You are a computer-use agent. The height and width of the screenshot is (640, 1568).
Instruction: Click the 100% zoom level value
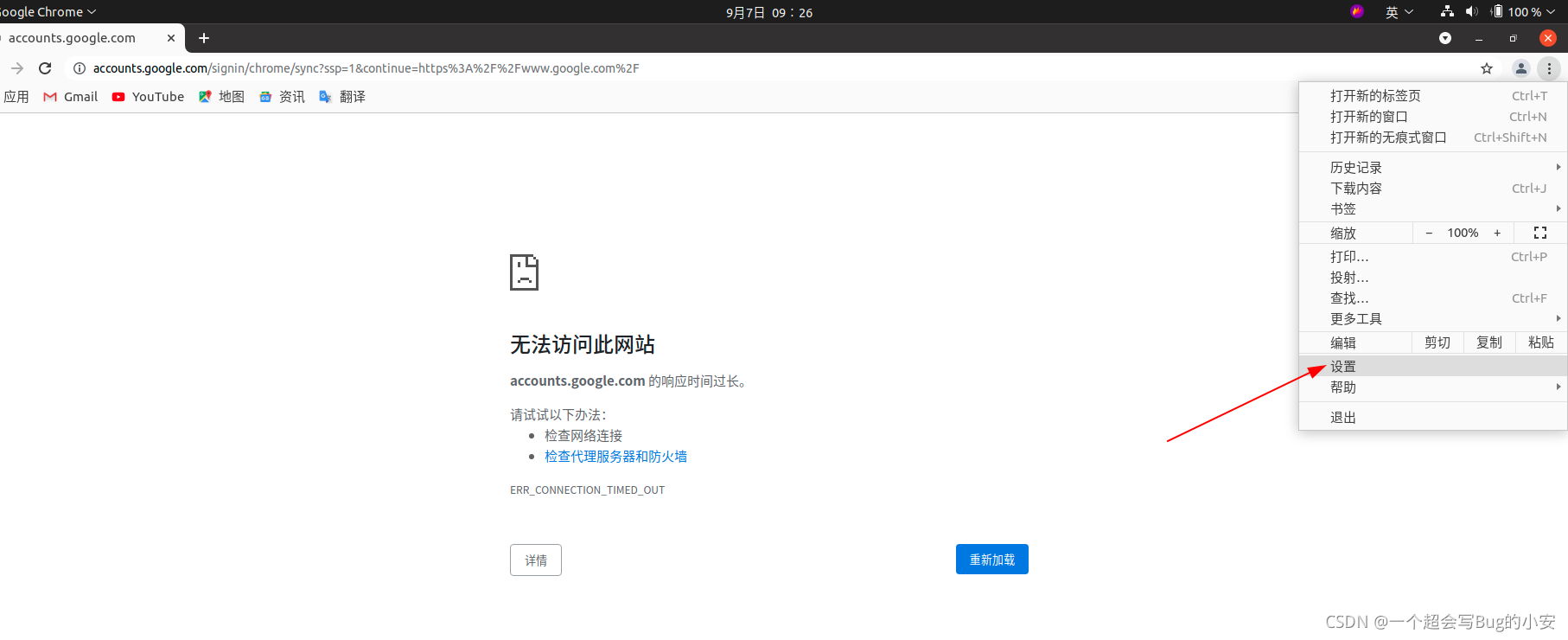point(1463,233)
